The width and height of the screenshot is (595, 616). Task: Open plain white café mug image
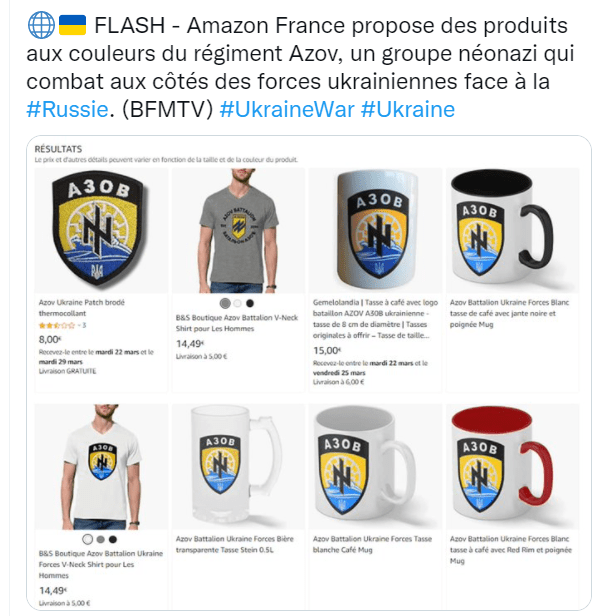click(375, 467)
